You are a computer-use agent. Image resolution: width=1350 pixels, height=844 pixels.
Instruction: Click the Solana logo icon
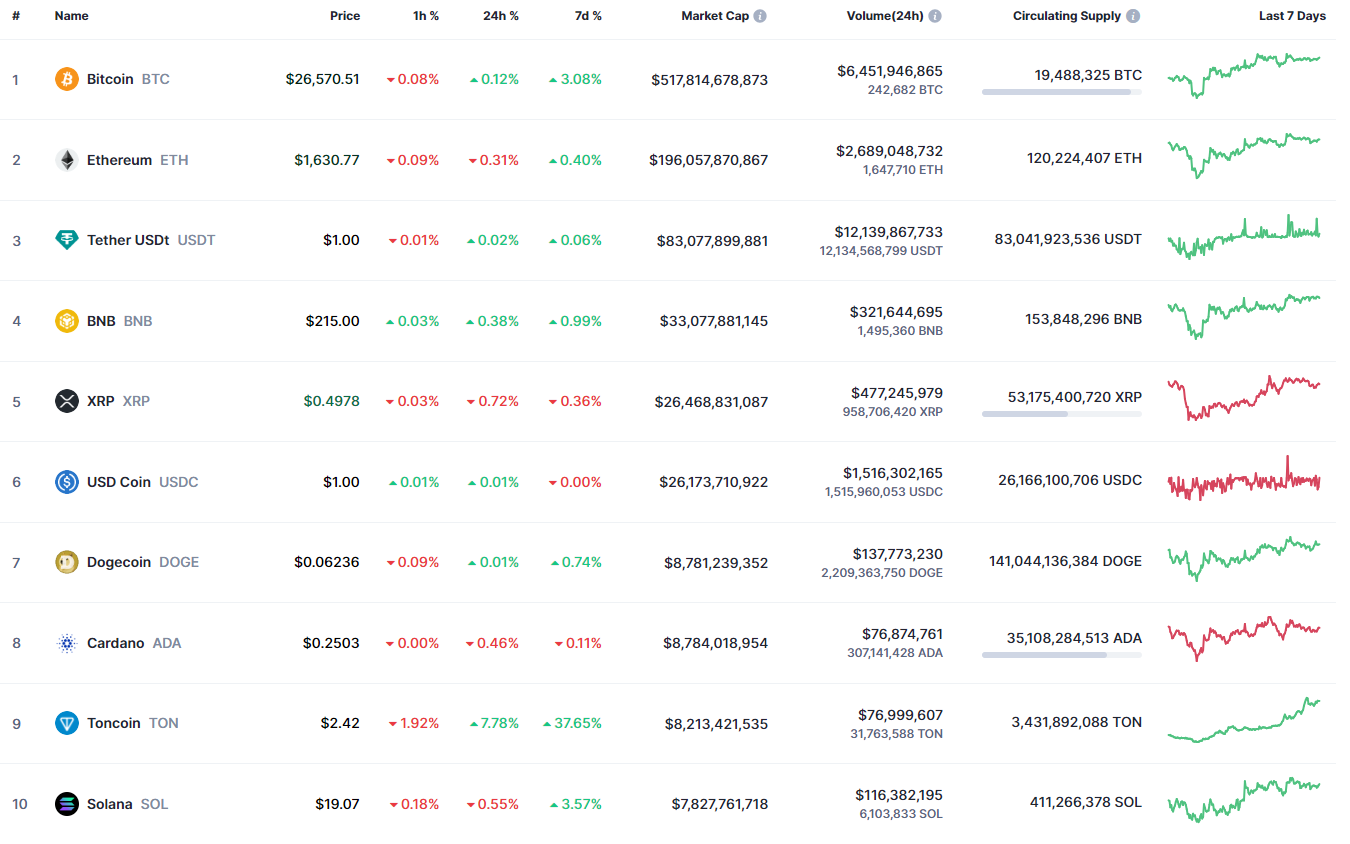tap(67, 804)
